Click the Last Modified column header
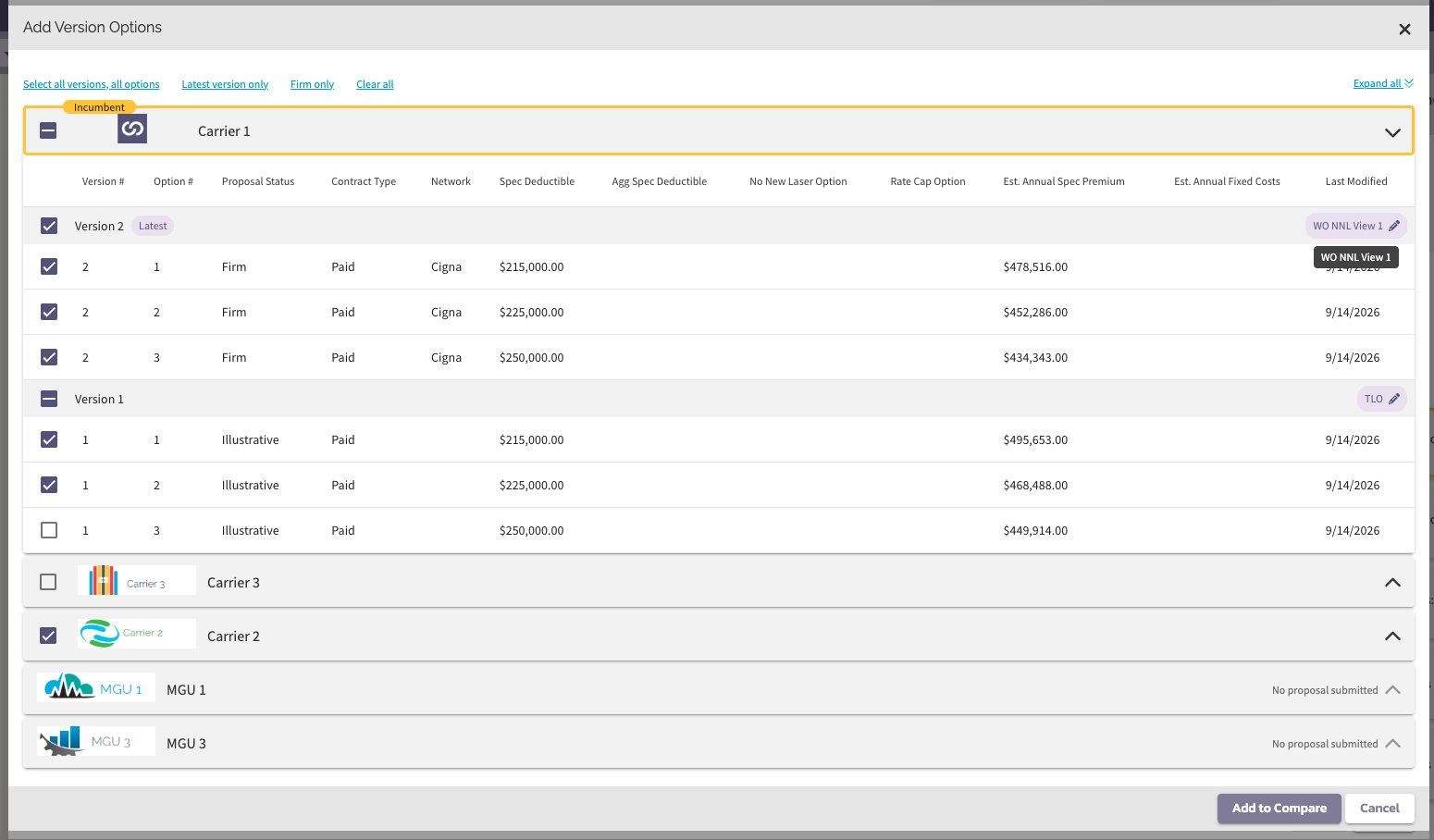Viewport: 1434px width, 840px height. (1356, 181)
